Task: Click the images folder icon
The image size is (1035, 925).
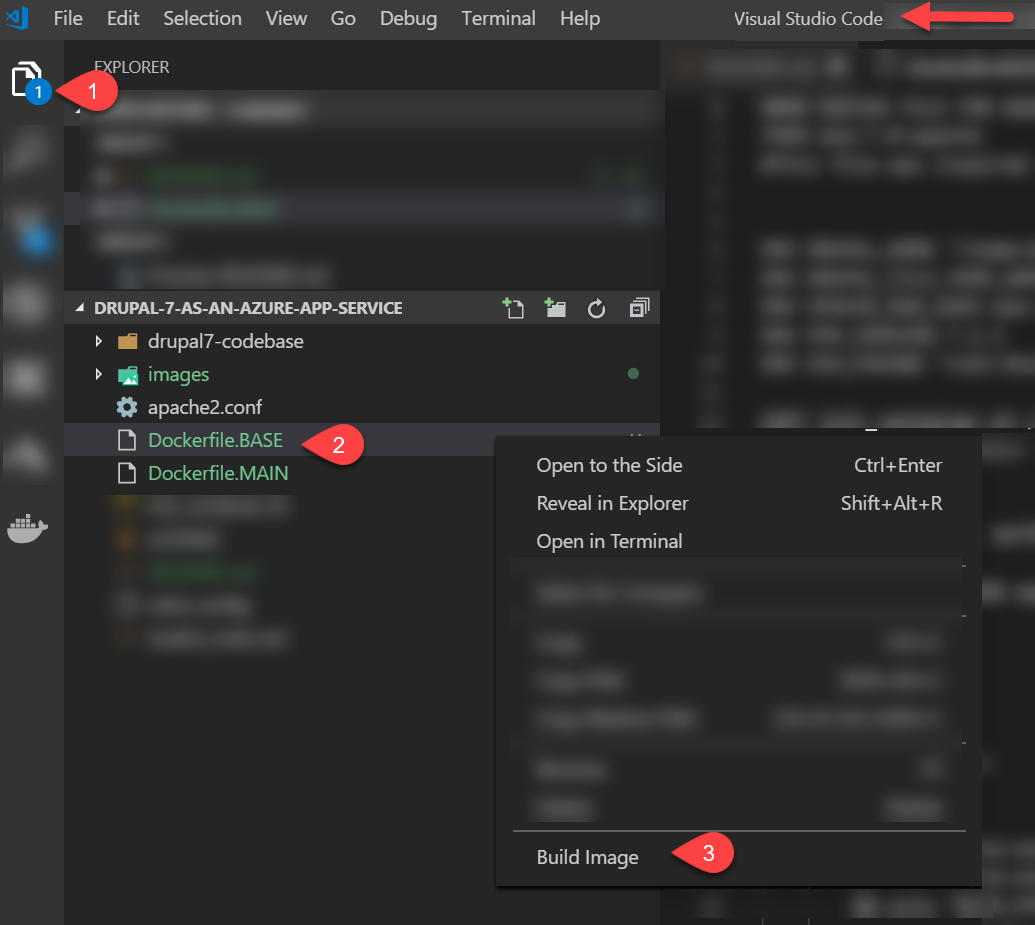Action: click(x=127, y=375)
